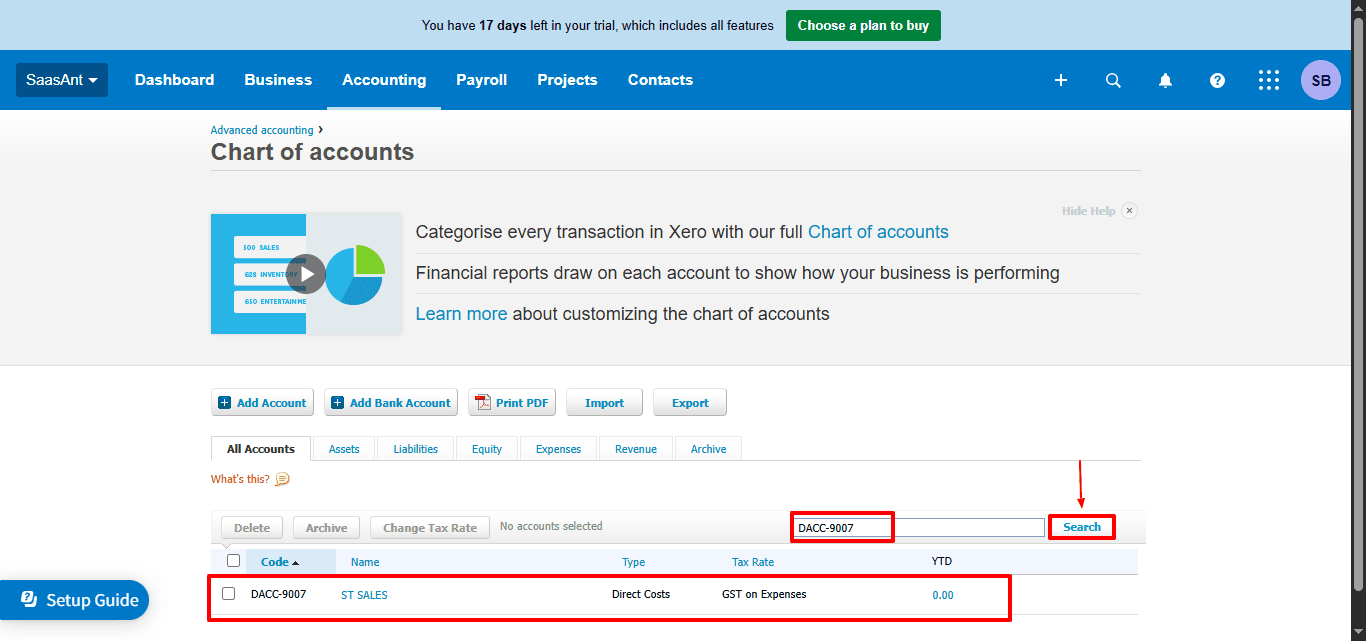Click the DACC-9007 code cell
Screen dimensions: 1366x641
point(279,594)
